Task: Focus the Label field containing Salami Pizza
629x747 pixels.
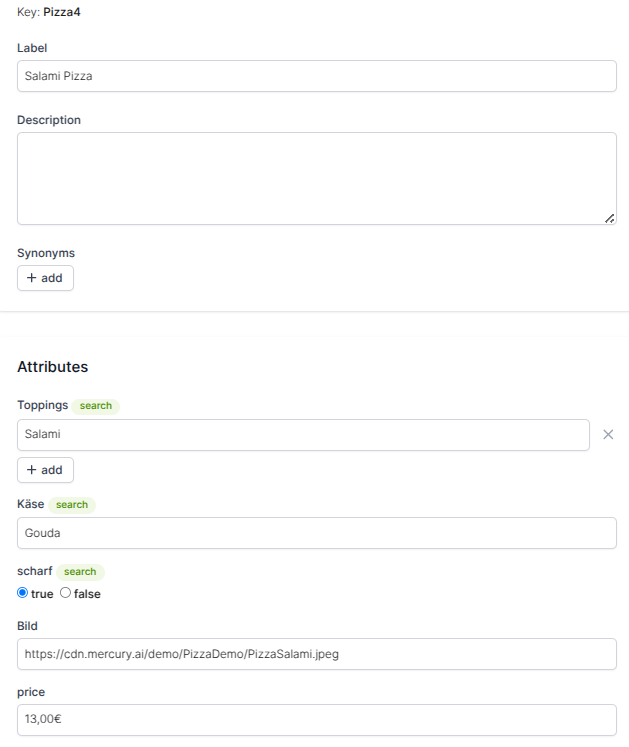Action: [317, 76]
